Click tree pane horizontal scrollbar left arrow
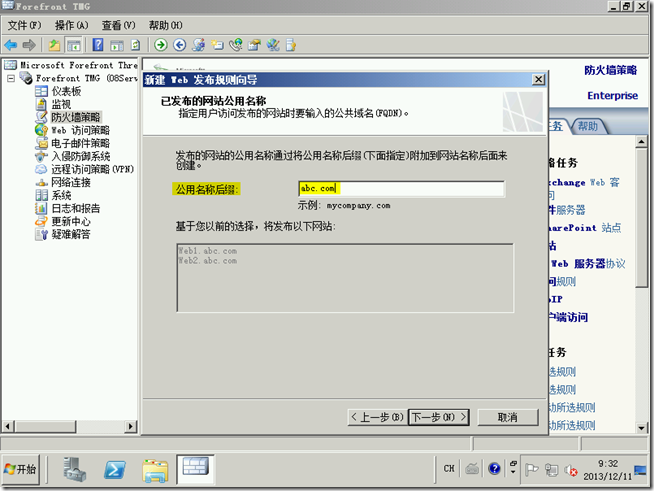This screenshot has width=654, height=491. tap(8, 426)
